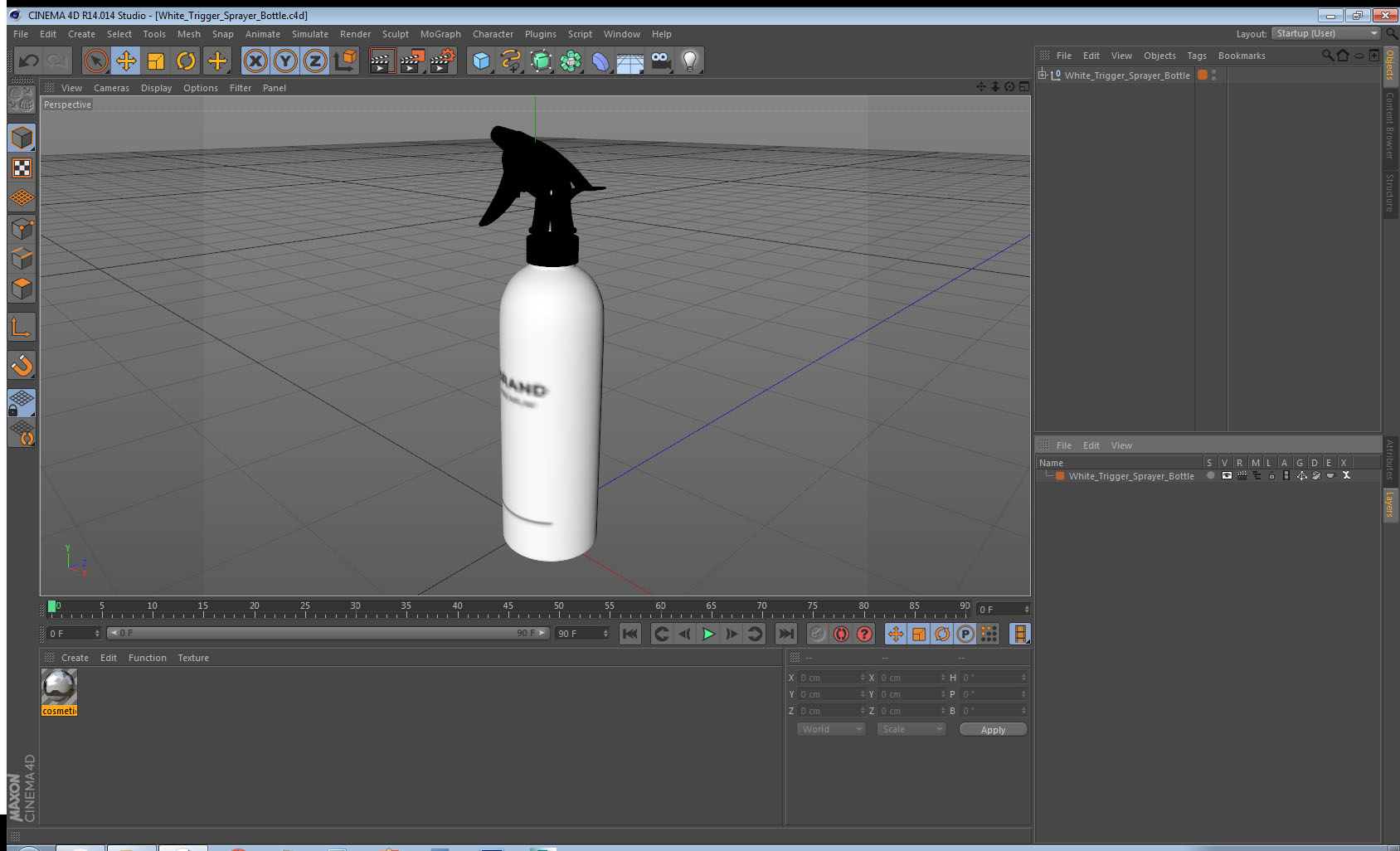Add a Camera object
This screenshot has height=851, width=1400.
pos(661,61)
